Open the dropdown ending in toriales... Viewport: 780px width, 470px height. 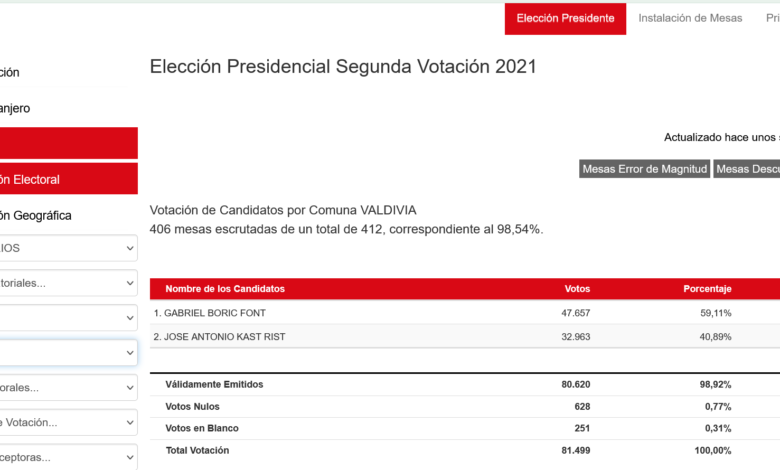[68, 283]
